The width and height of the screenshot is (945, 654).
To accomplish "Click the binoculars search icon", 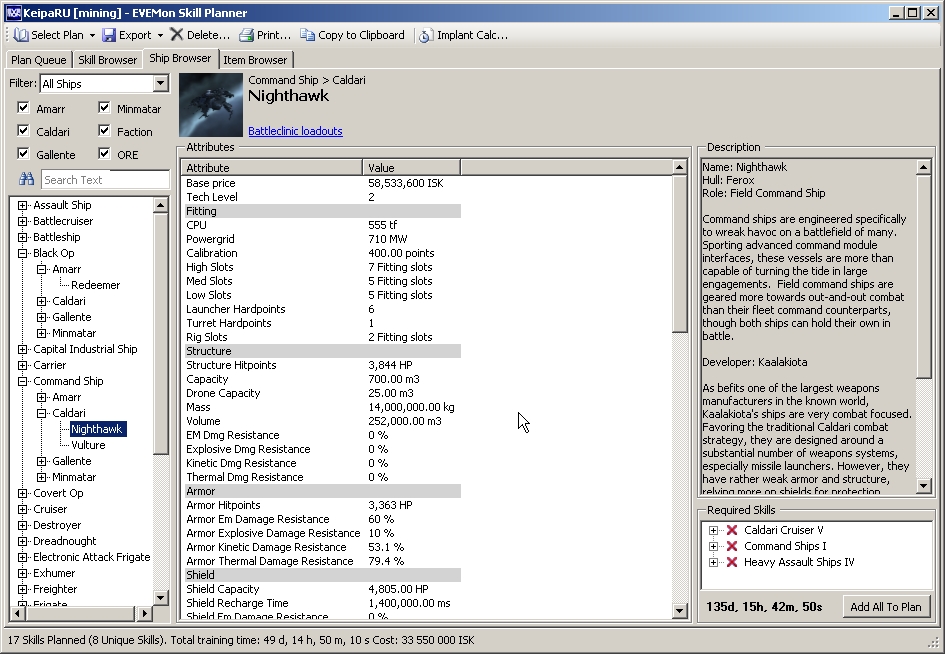I will point(27,180).
